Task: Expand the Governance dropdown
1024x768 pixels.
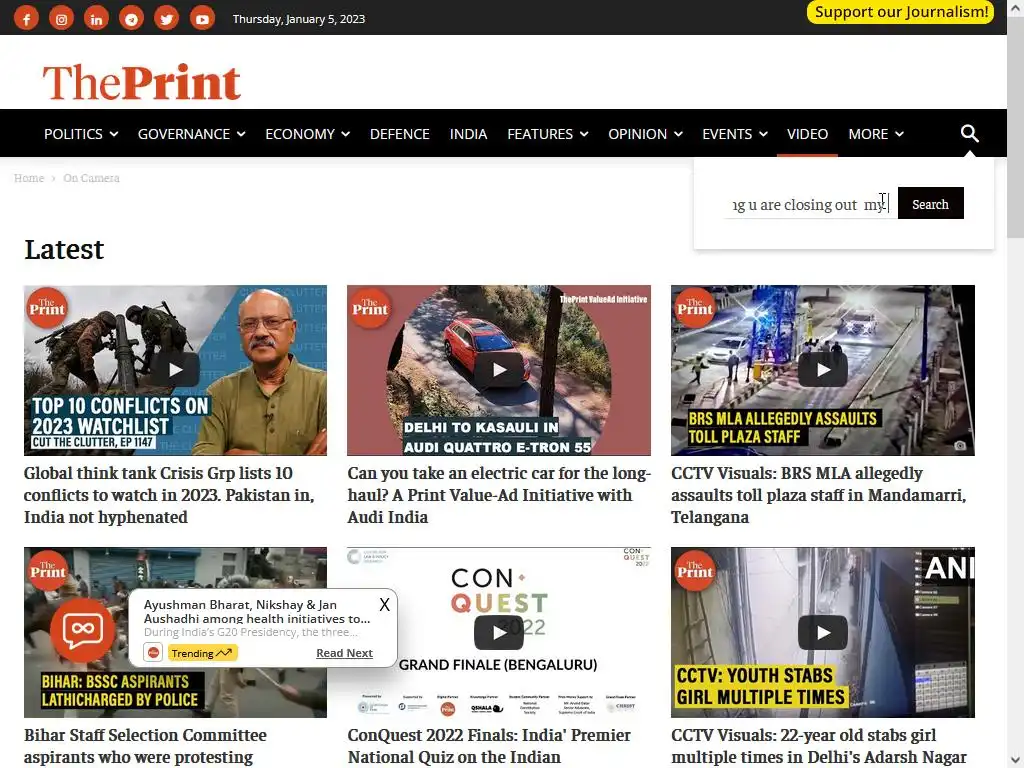Action: (191, 134)
